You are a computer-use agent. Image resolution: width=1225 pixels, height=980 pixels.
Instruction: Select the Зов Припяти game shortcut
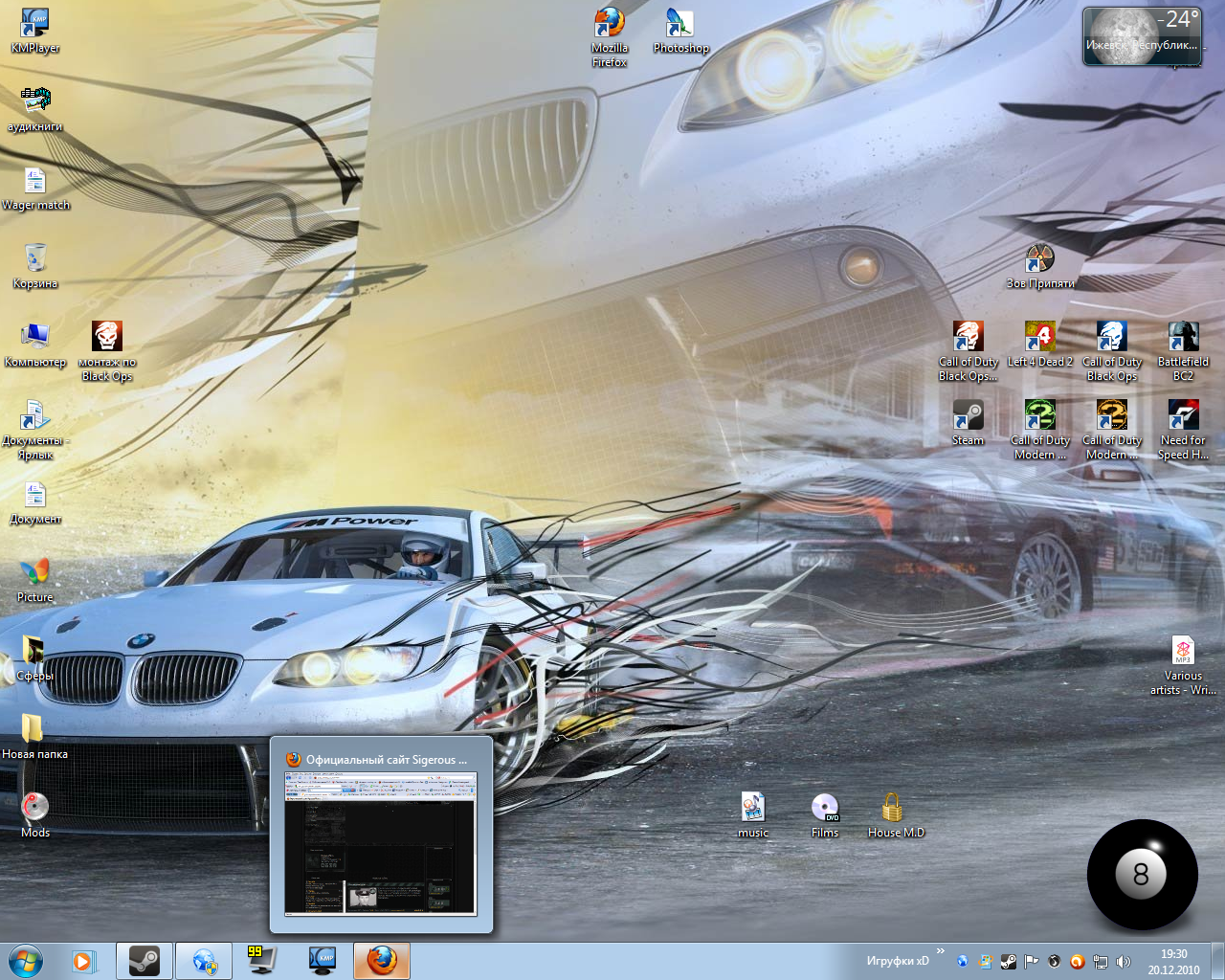pyautogui.click(x=1040, y=265)
